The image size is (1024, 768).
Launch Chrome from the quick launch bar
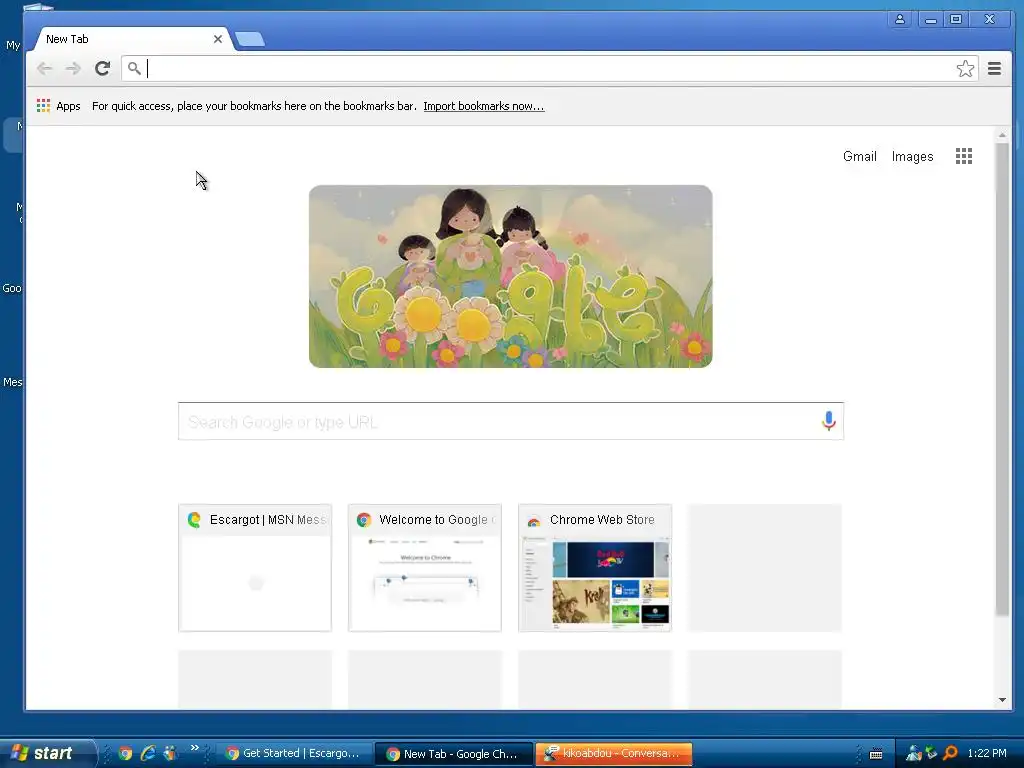[125, 753]
